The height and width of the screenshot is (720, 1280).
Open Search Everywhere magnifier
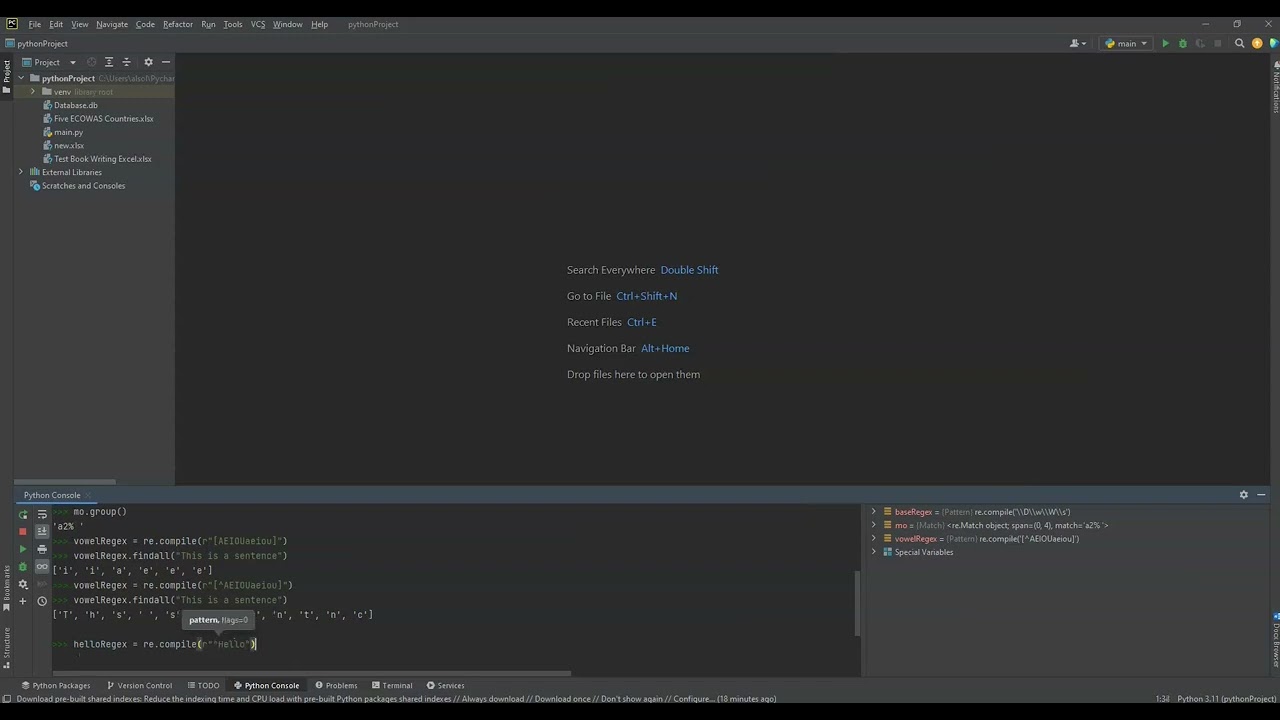point(1240,43)
